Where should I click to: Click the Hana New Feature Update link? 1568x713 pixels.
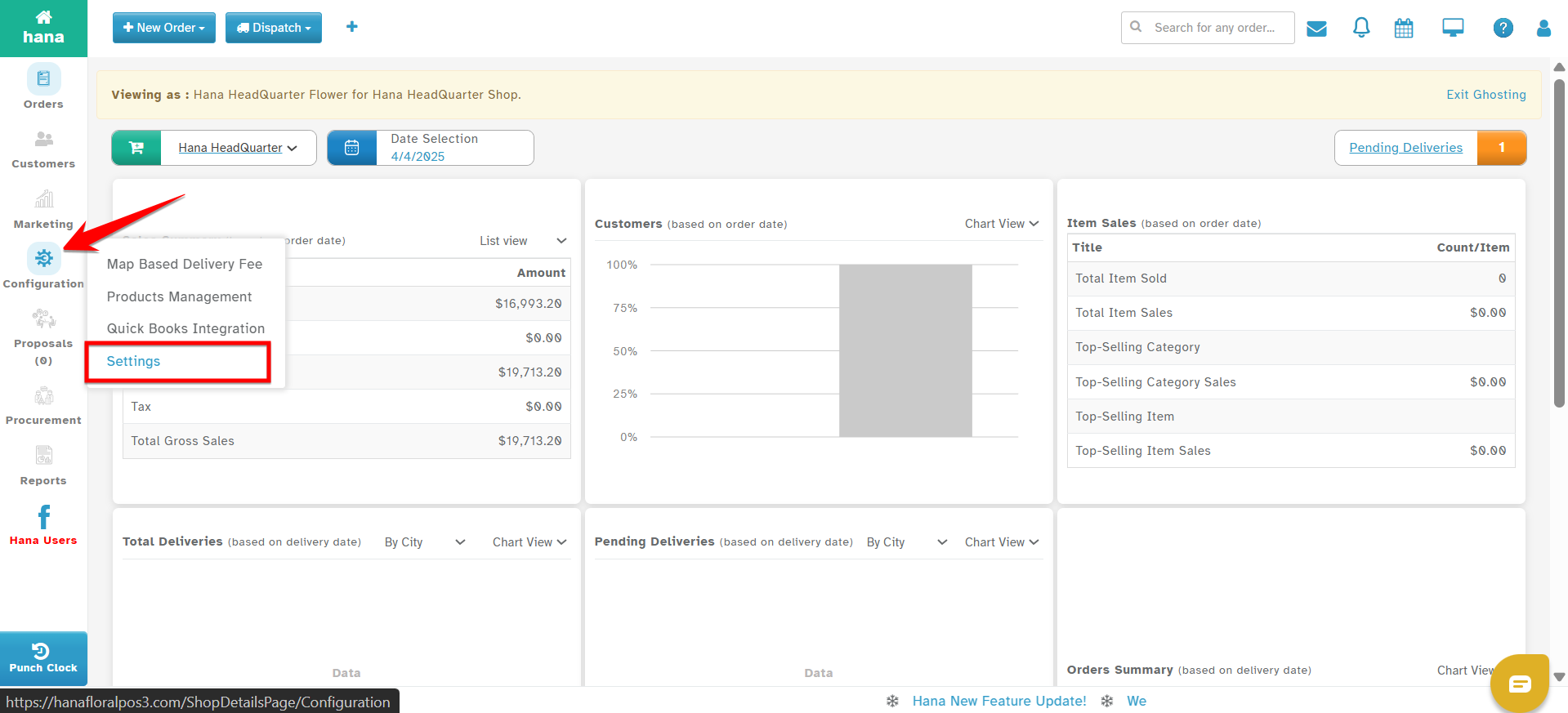pyautogui.click(x=999, y=701)
